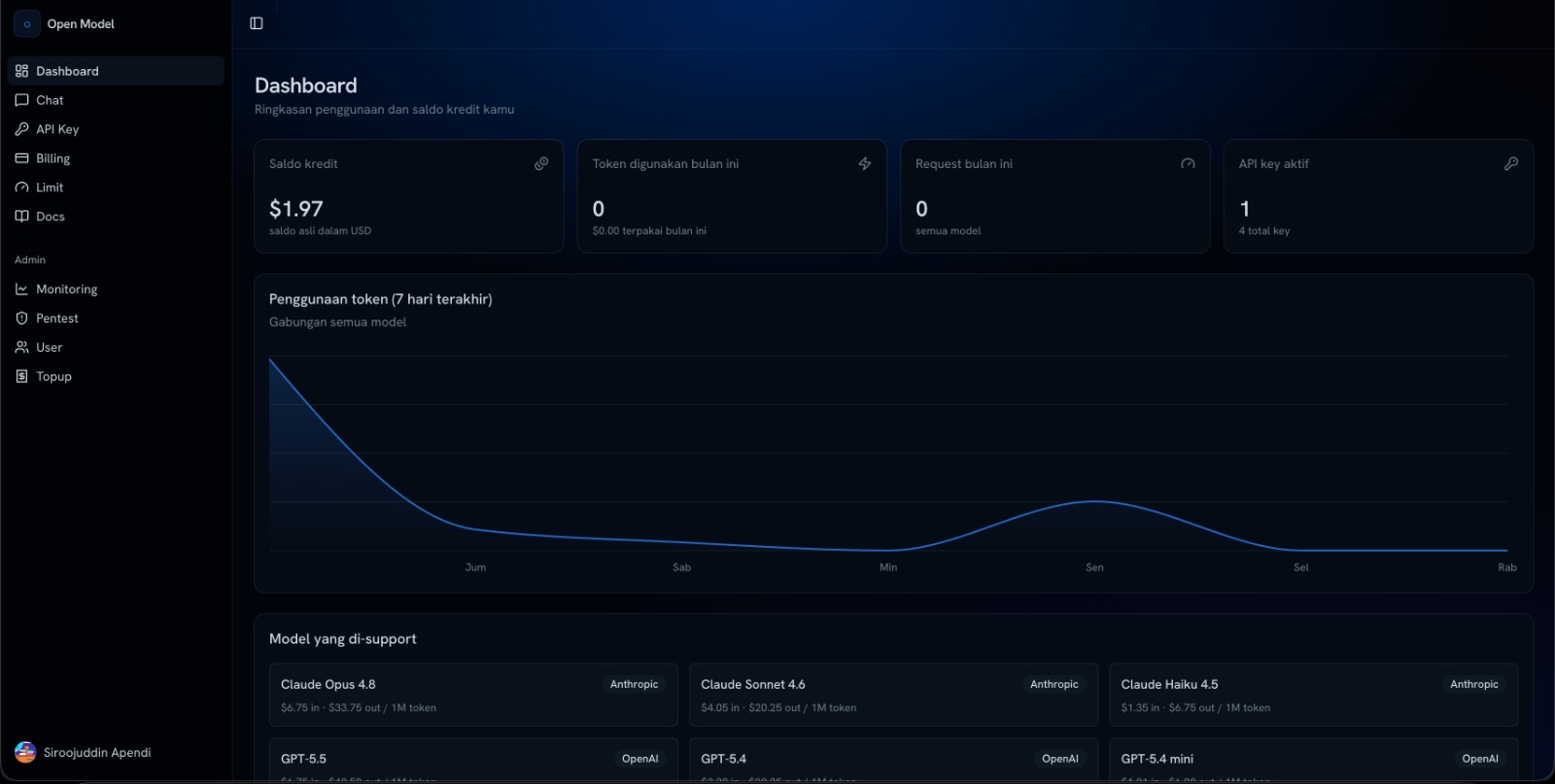This screenshot has height=784, width=1555.
Task: Click 'semua model' text under Request
Action: pos(949,231)
